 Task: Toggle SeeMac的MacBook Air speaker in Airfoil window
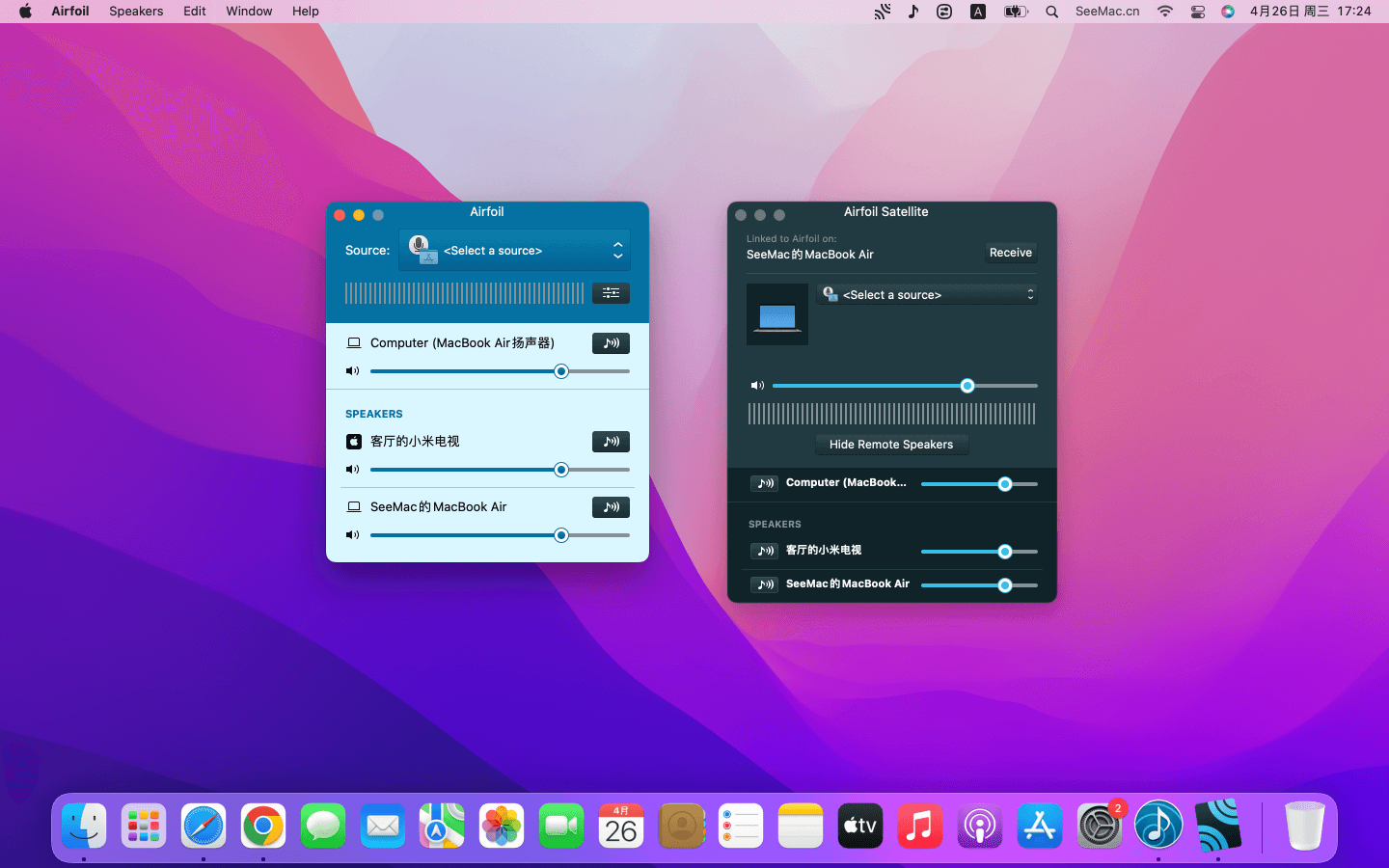point(611,507)
